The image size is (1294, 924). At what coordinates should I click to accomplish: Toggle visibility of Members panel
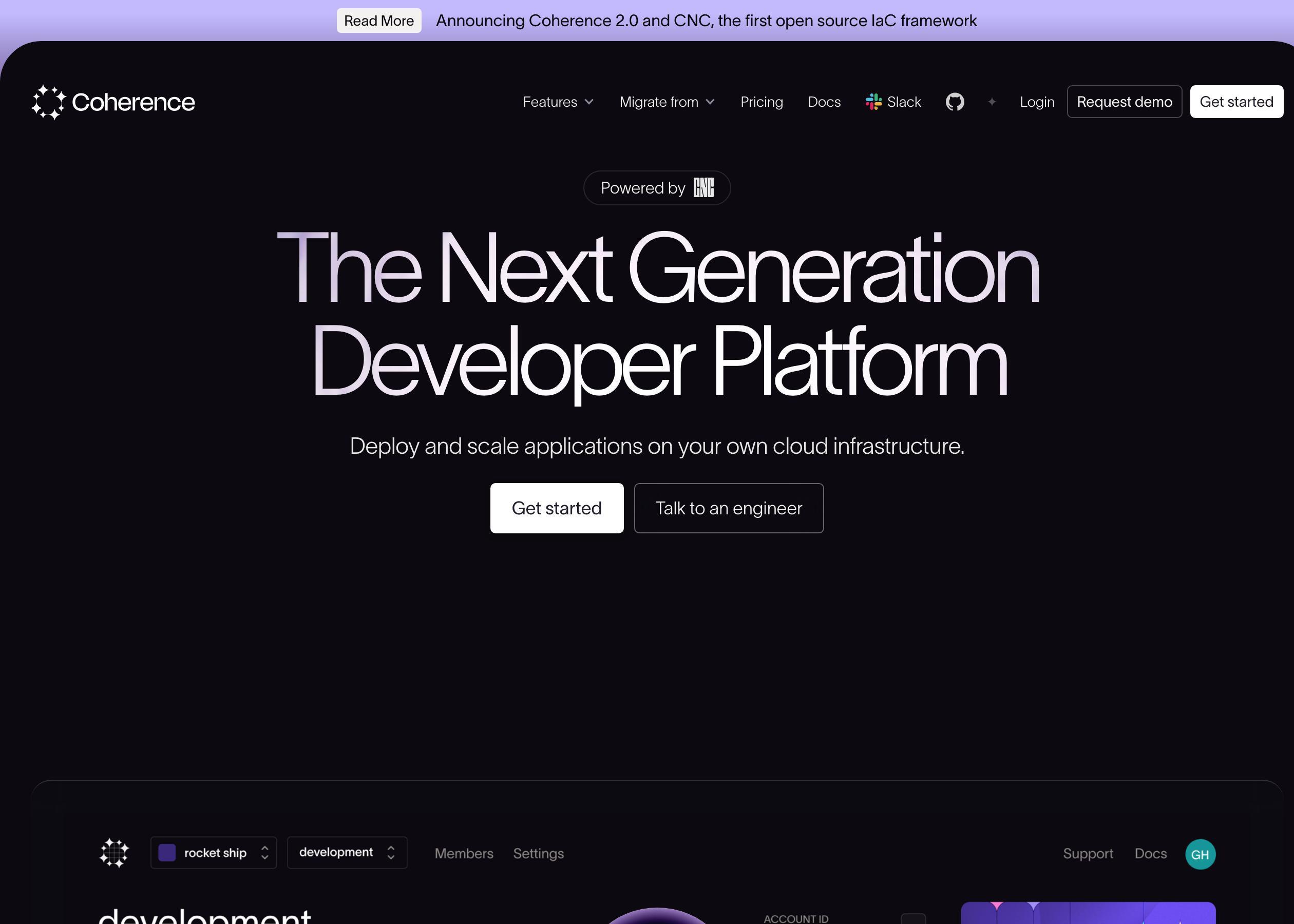[x=464, y=853]
